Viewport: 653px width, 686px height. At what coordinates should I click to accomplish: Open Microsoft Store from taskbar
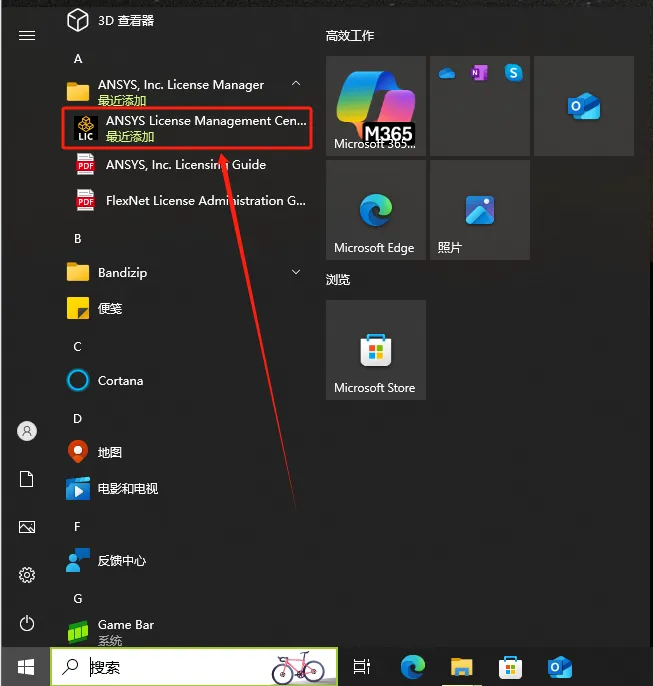510,668
